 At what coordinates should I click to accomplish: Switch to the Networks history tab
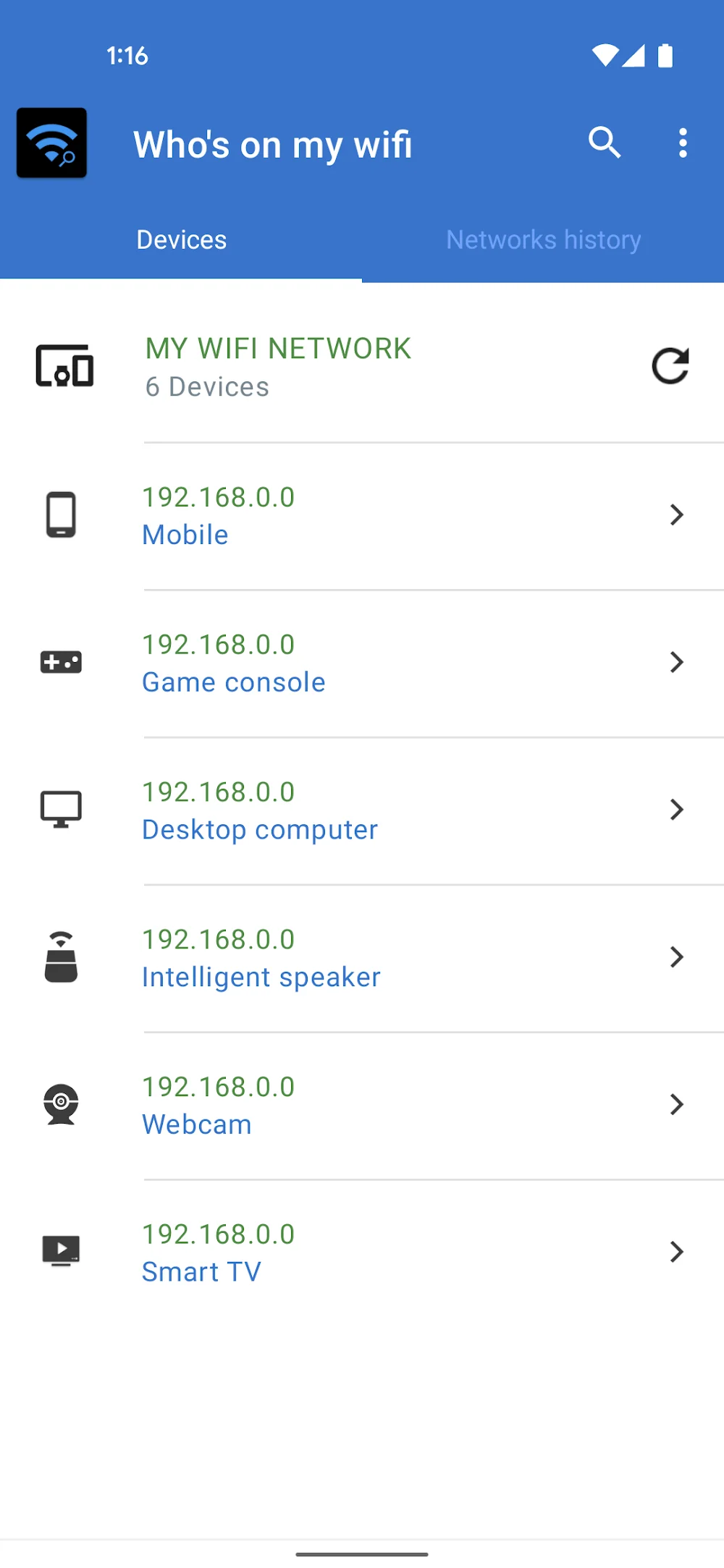coord(543,240)
